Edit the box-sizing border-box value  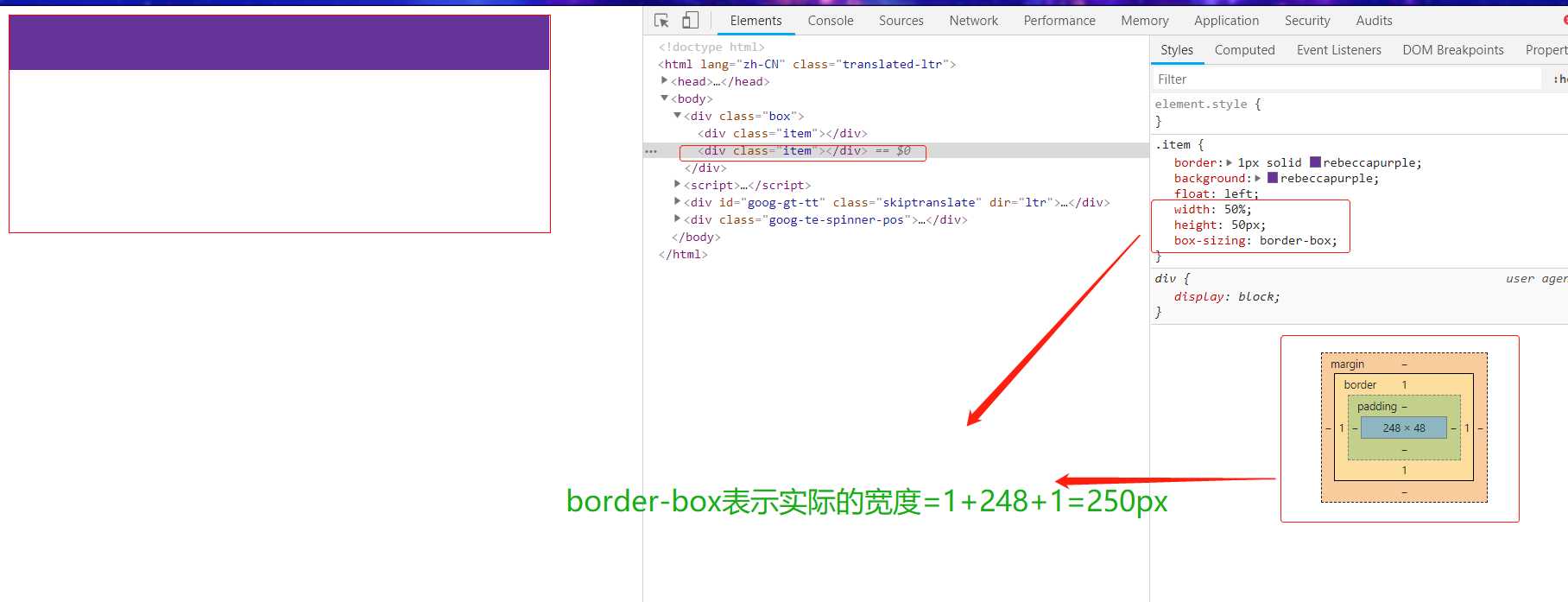(x=1294, y=240)
